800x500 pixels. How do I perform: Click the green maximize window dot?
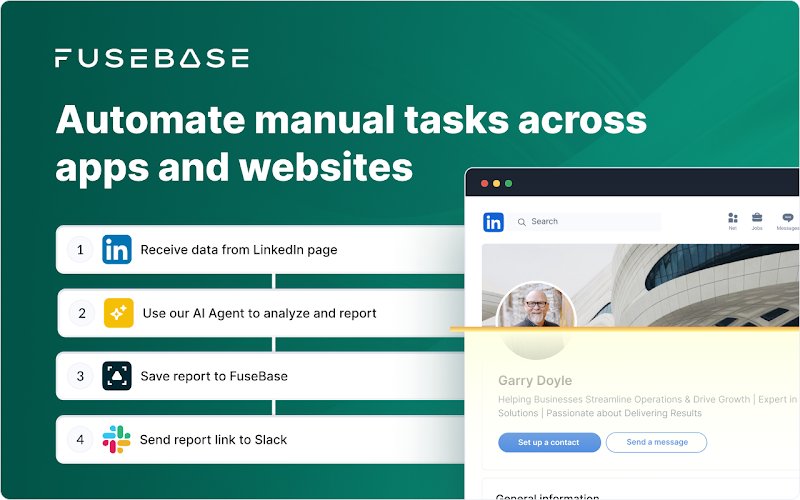[509, 184]
